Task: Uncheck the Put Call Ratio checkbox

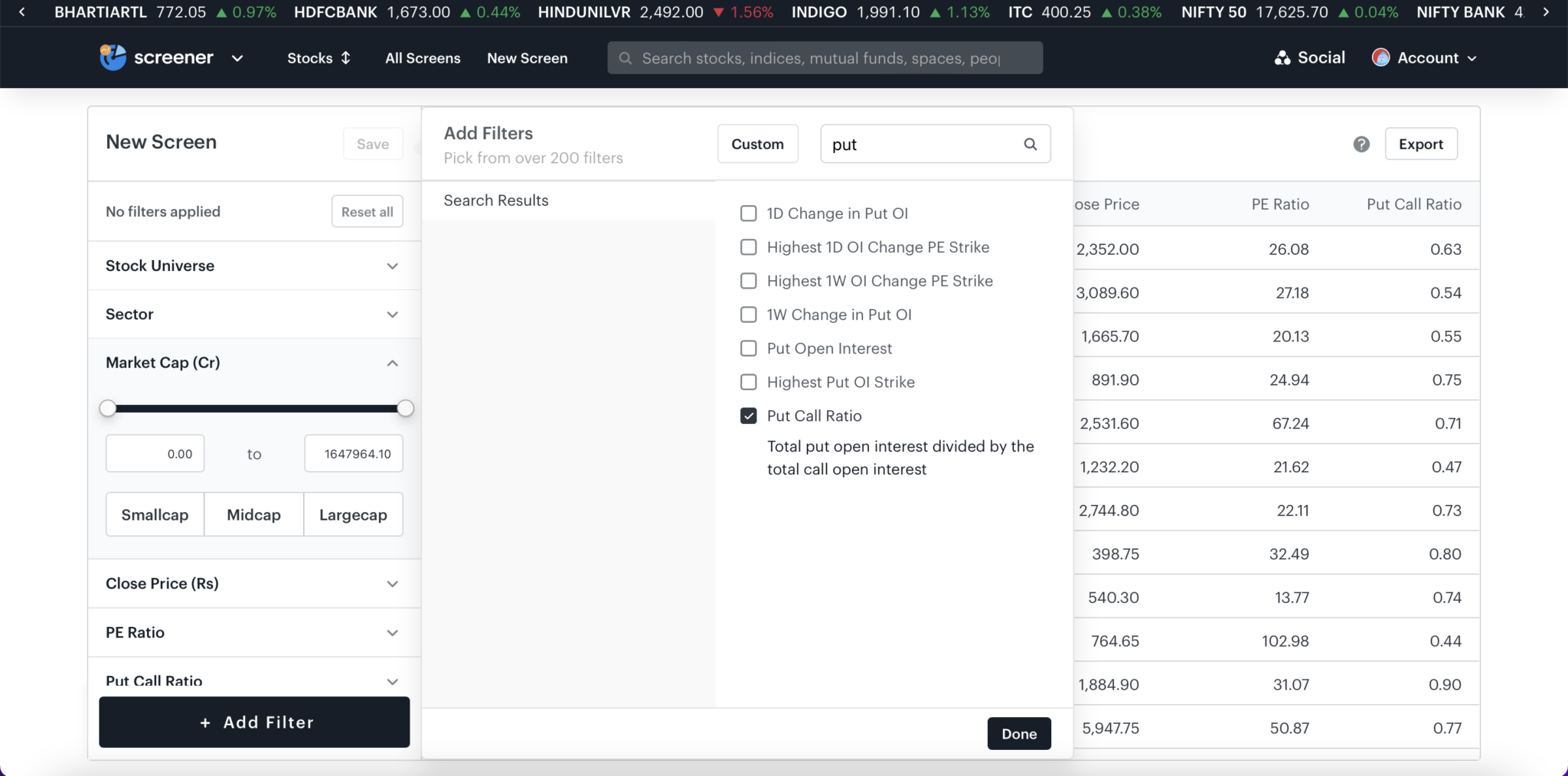Action: click(748, 416)
